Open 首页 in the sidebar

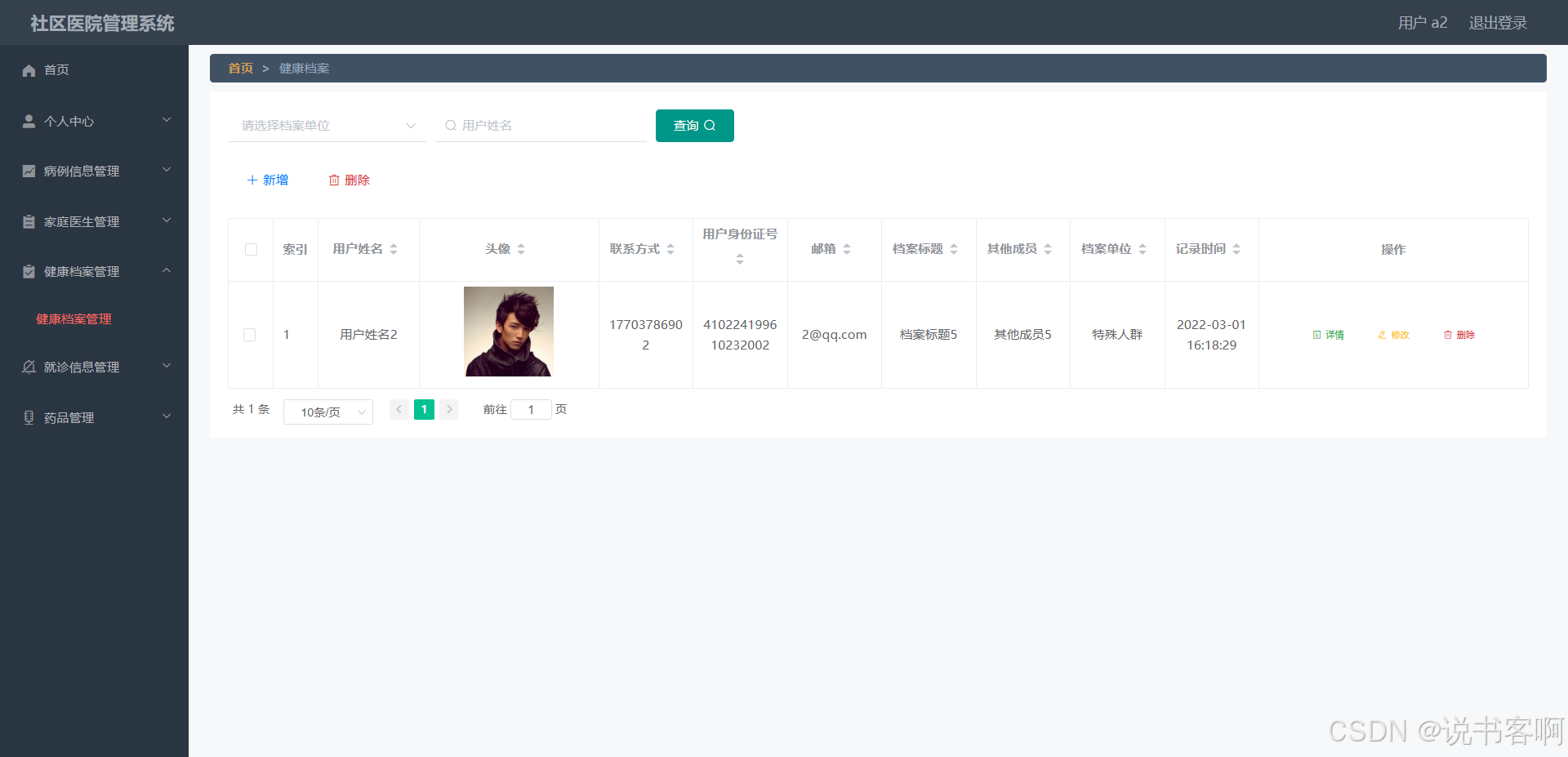tap(94, 70)
